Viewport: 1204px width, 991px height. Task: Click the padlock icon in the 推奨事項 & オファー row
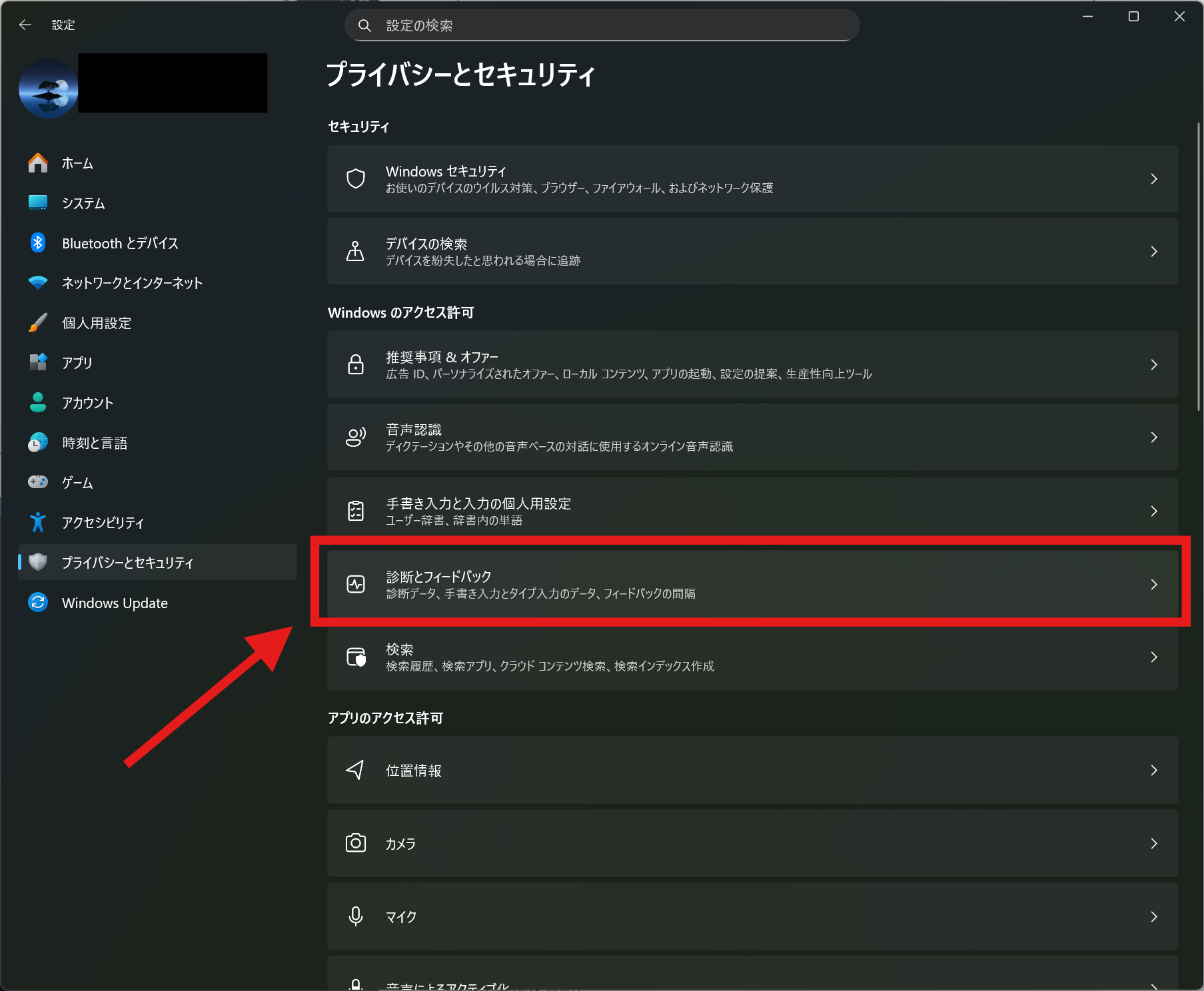[356, 364]
